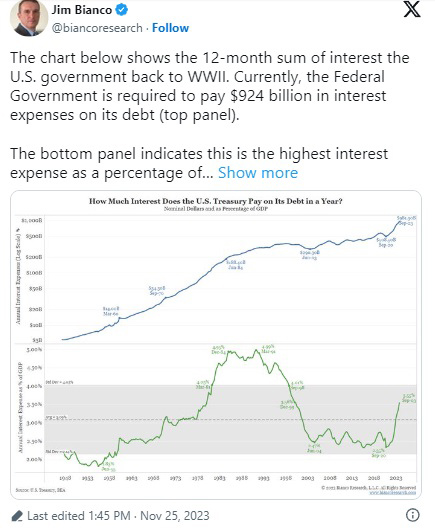
Task: Expand tweet with Show more
Action: pos(258,173)
